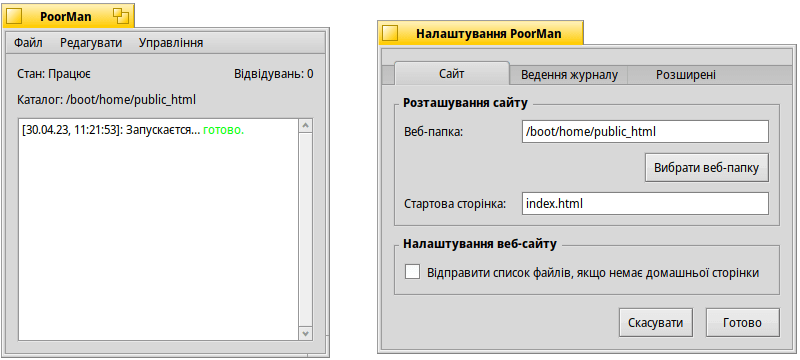The width and height of the screenshot is (800, 360).
Task: Cancel settings with Скасувати button
Action: pyautogui.click(x=656, y=322)
